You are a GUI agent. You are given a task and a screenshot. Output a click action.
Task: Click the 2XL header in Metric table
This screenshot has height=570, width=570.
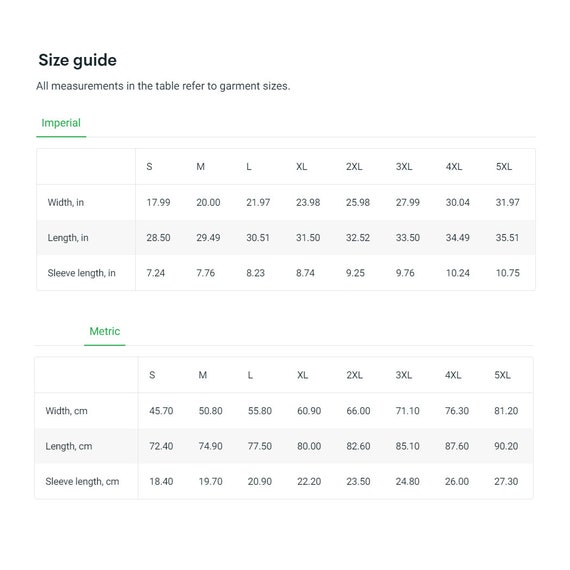(x=354, y=375)
